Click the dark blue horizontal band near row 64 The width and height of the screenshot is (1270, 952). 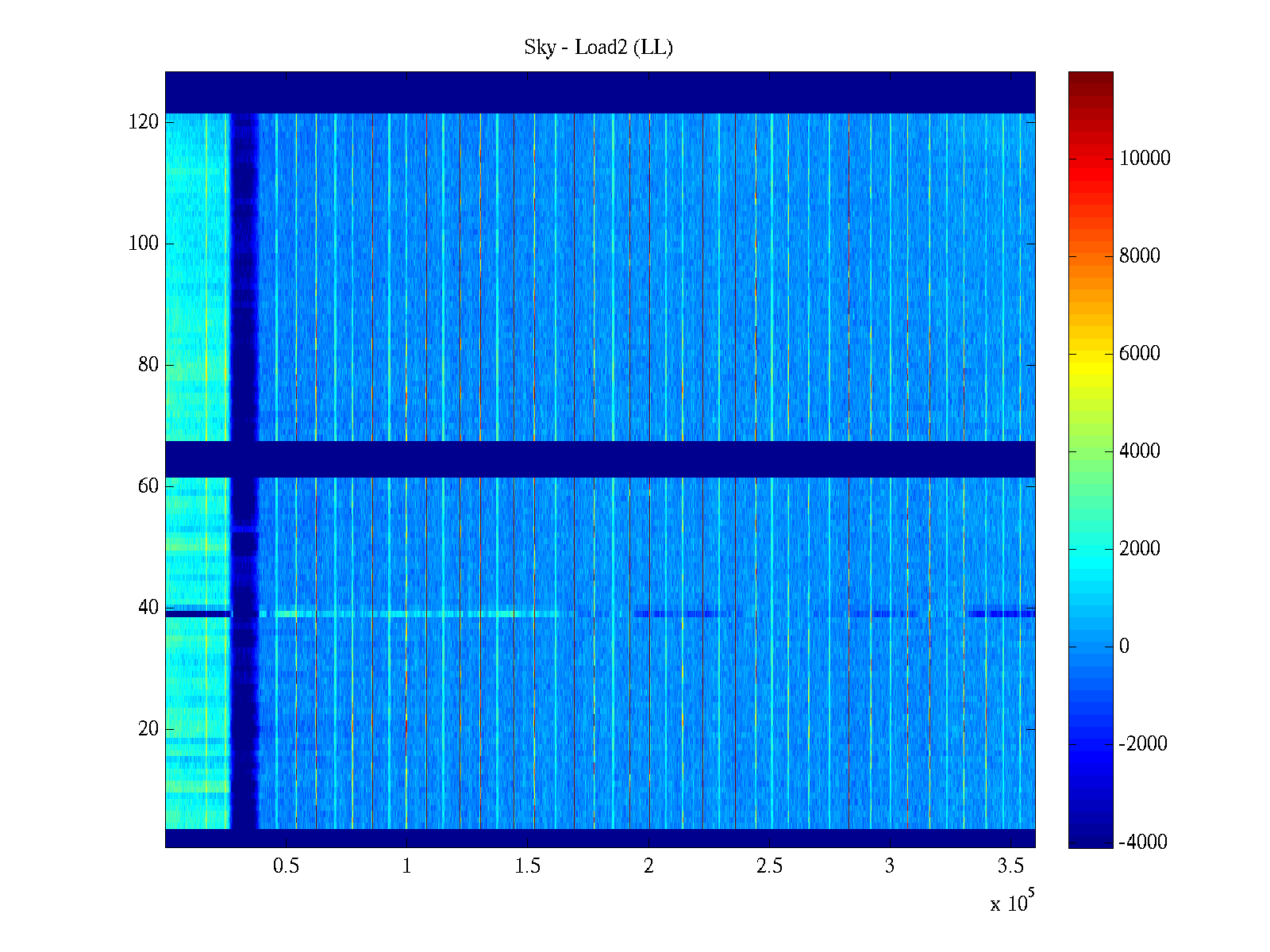point(599,459)
